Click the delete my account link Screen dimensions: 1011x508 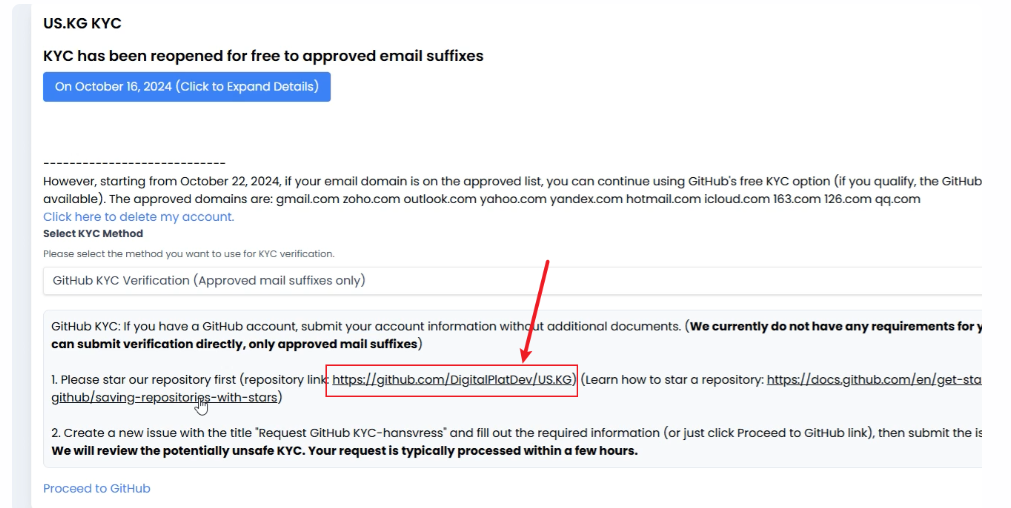pyautogui.click(x=138, y=217)
